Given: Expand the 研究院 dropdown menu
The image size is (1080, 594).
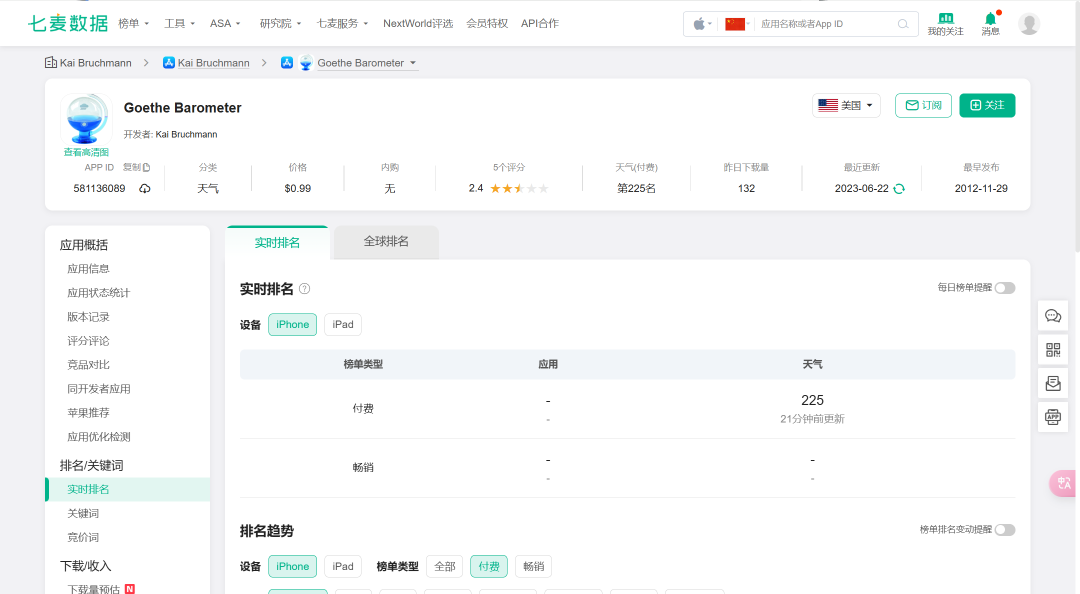Looking at the screenshot, I should (x=280, y=23).
